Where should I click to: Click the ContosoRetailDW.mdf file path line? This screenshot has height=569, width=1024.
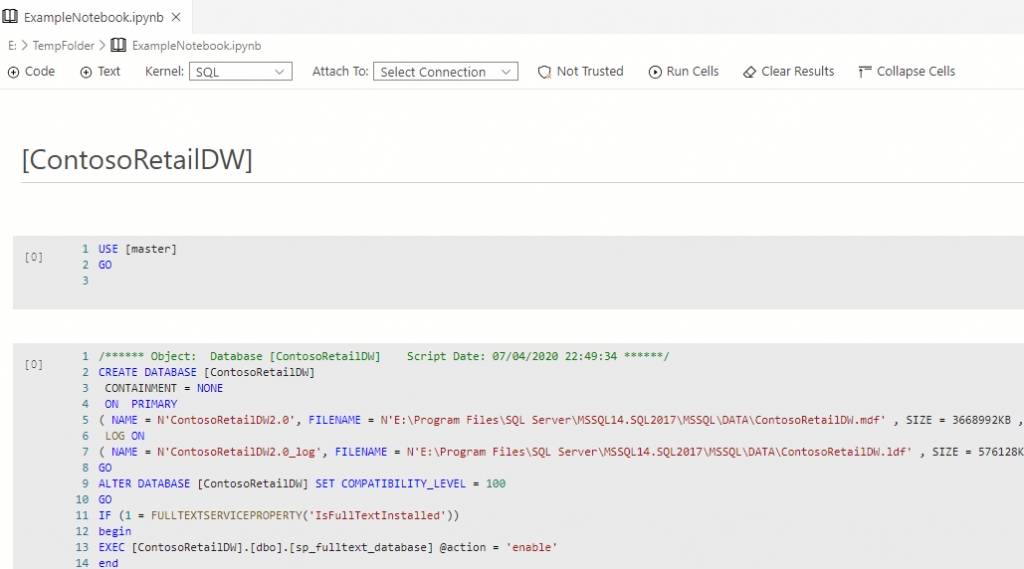[561, 420]
